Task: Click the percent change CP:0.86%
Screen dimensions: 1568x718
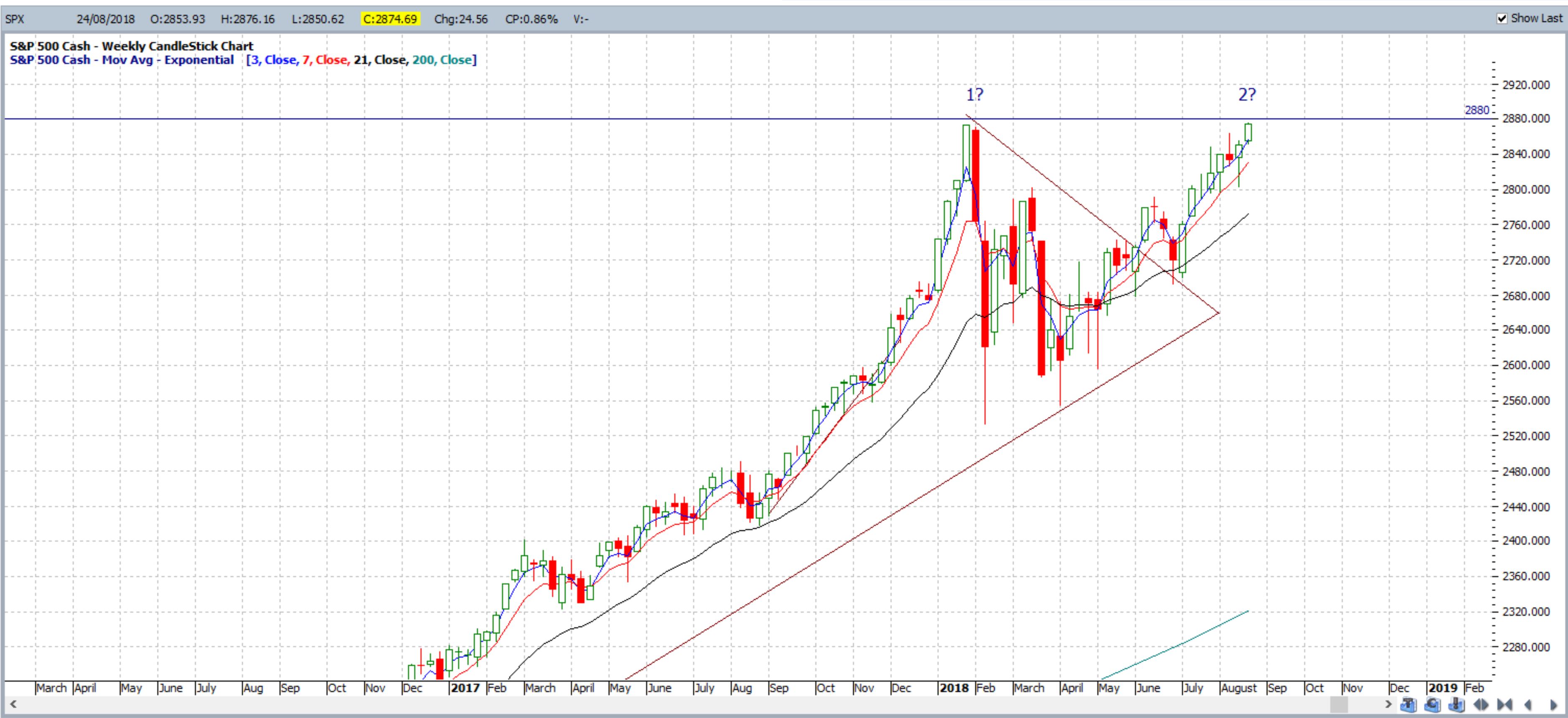Action: [531, 19]
